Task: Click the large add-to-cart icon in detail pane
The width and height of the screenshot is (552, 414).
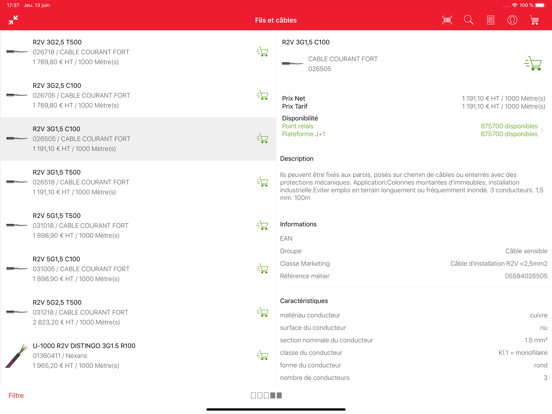Action: point(533,63)
